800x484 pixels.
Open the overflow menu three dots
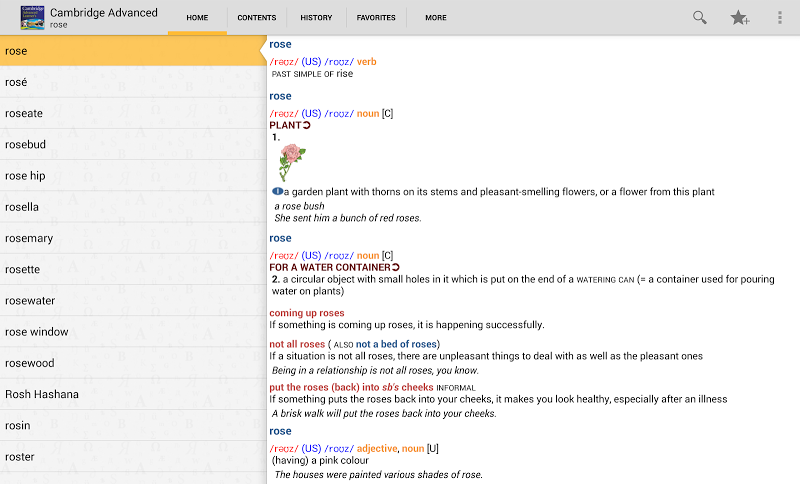[x=780, y=18]
